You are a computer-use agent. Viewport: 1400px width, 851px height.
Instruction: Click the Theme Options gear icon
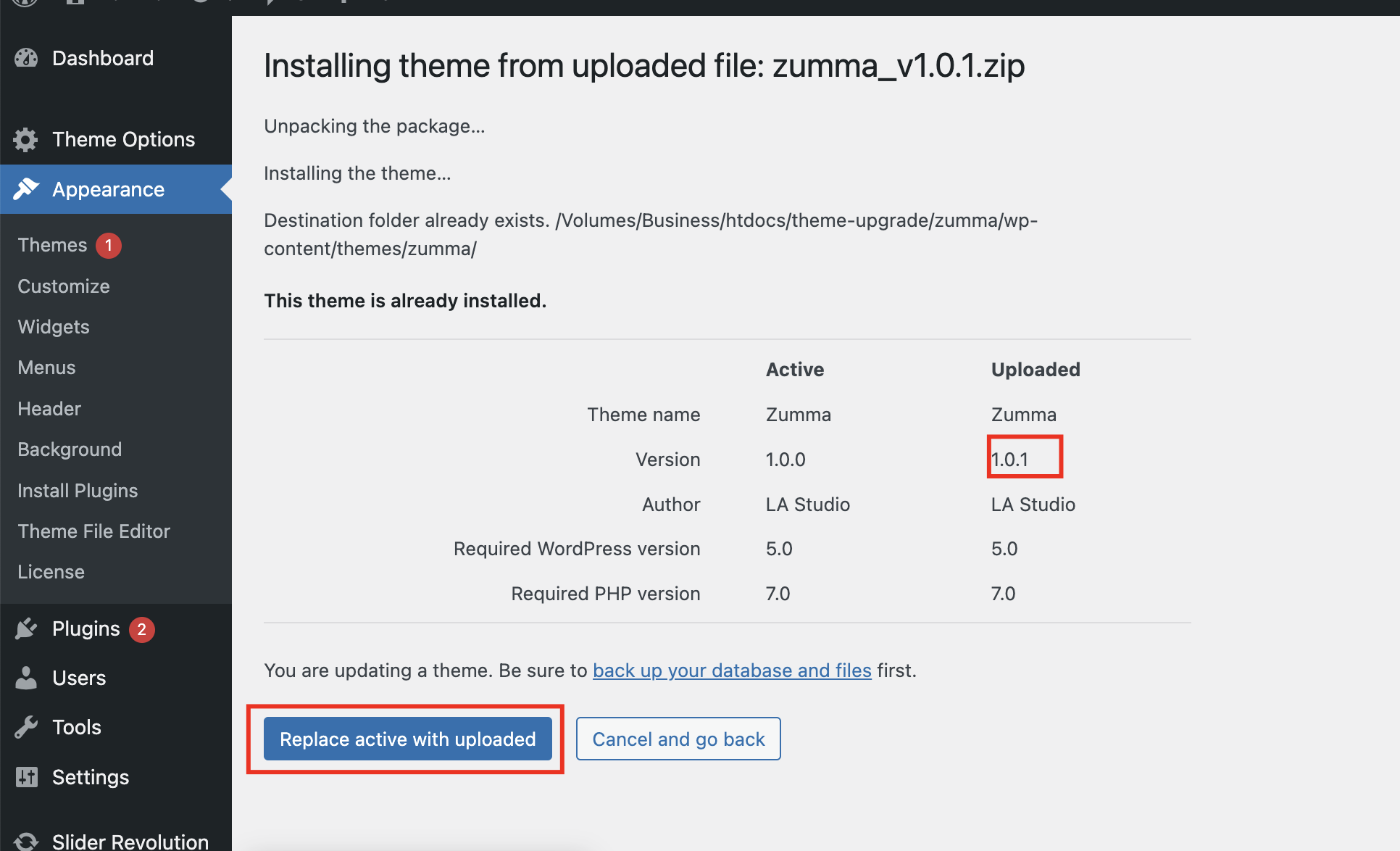point(26,139)
